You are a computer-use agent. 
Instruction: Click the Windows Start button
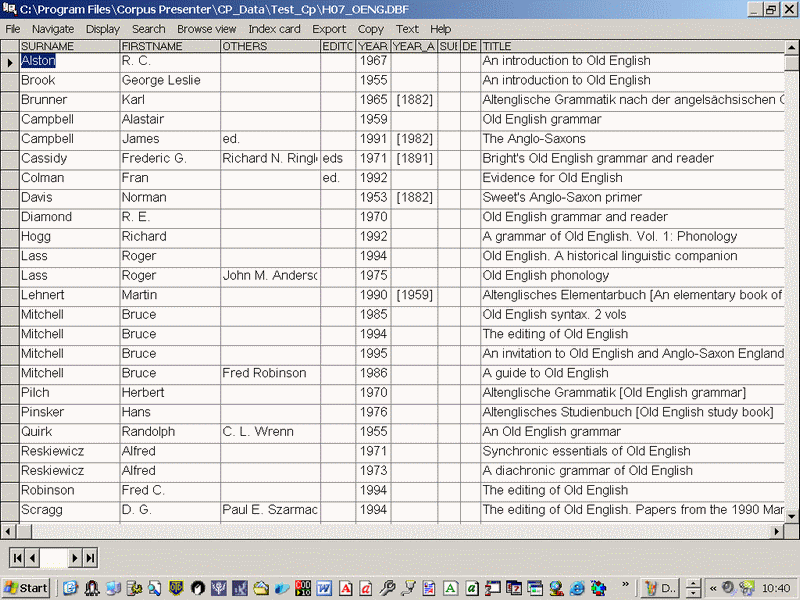[27, 588]
